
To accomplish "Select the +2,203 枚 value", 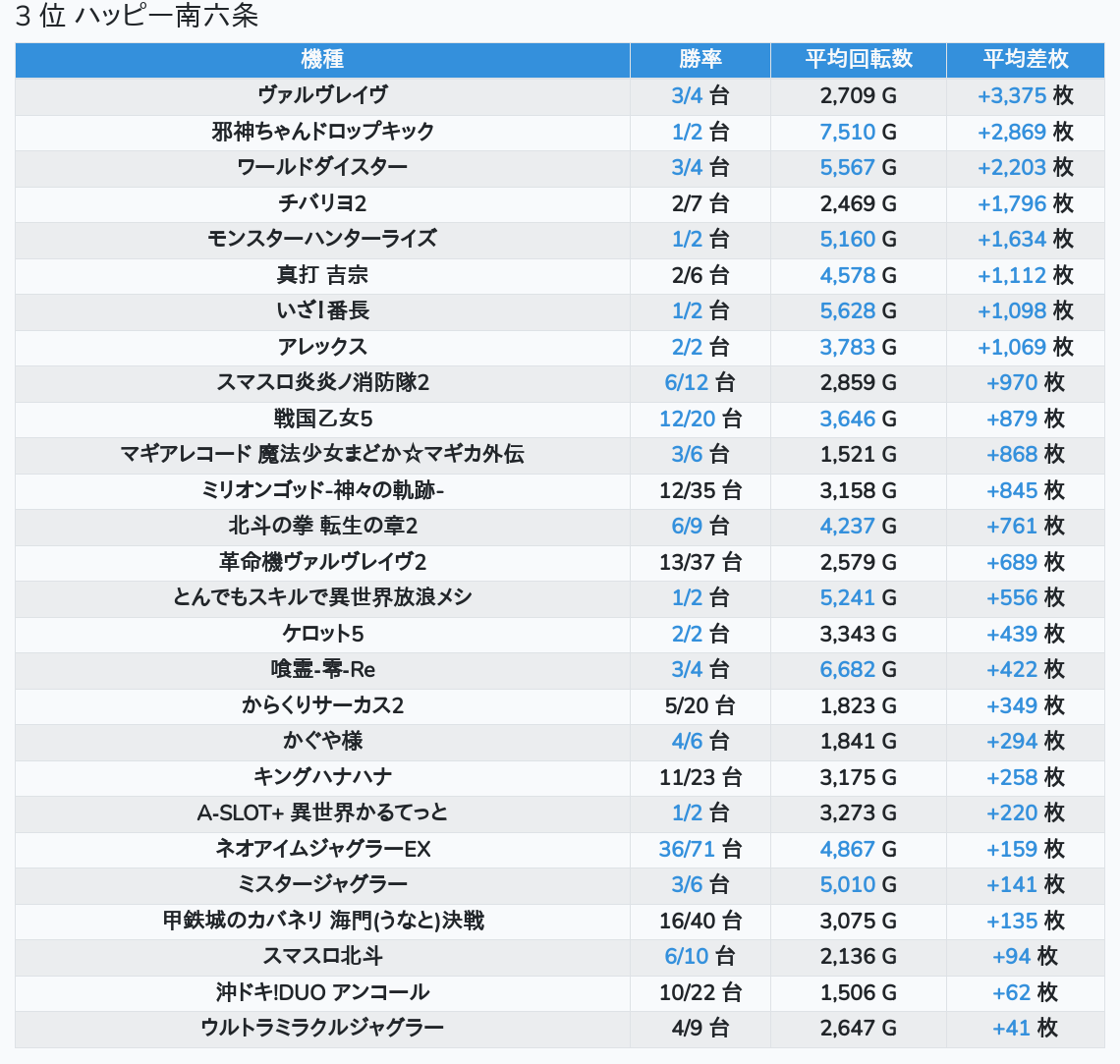I will [x=1025, y=167].
